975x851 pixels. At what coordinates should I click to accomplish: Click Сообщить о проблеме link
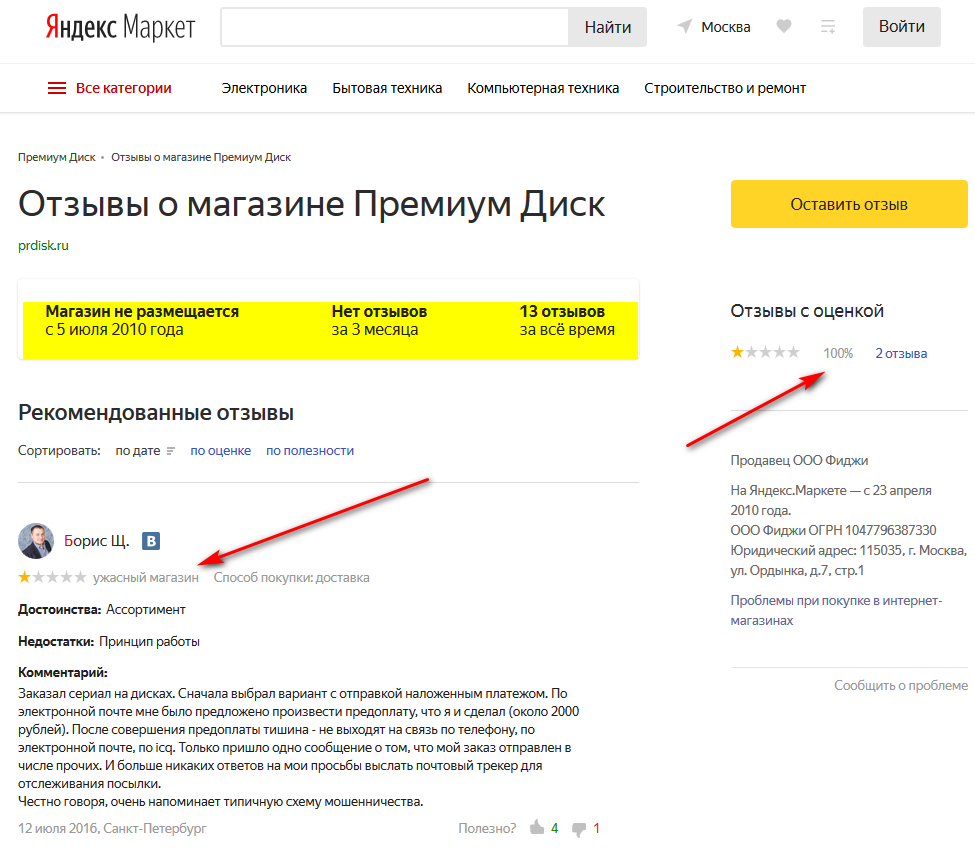point(900,685)
